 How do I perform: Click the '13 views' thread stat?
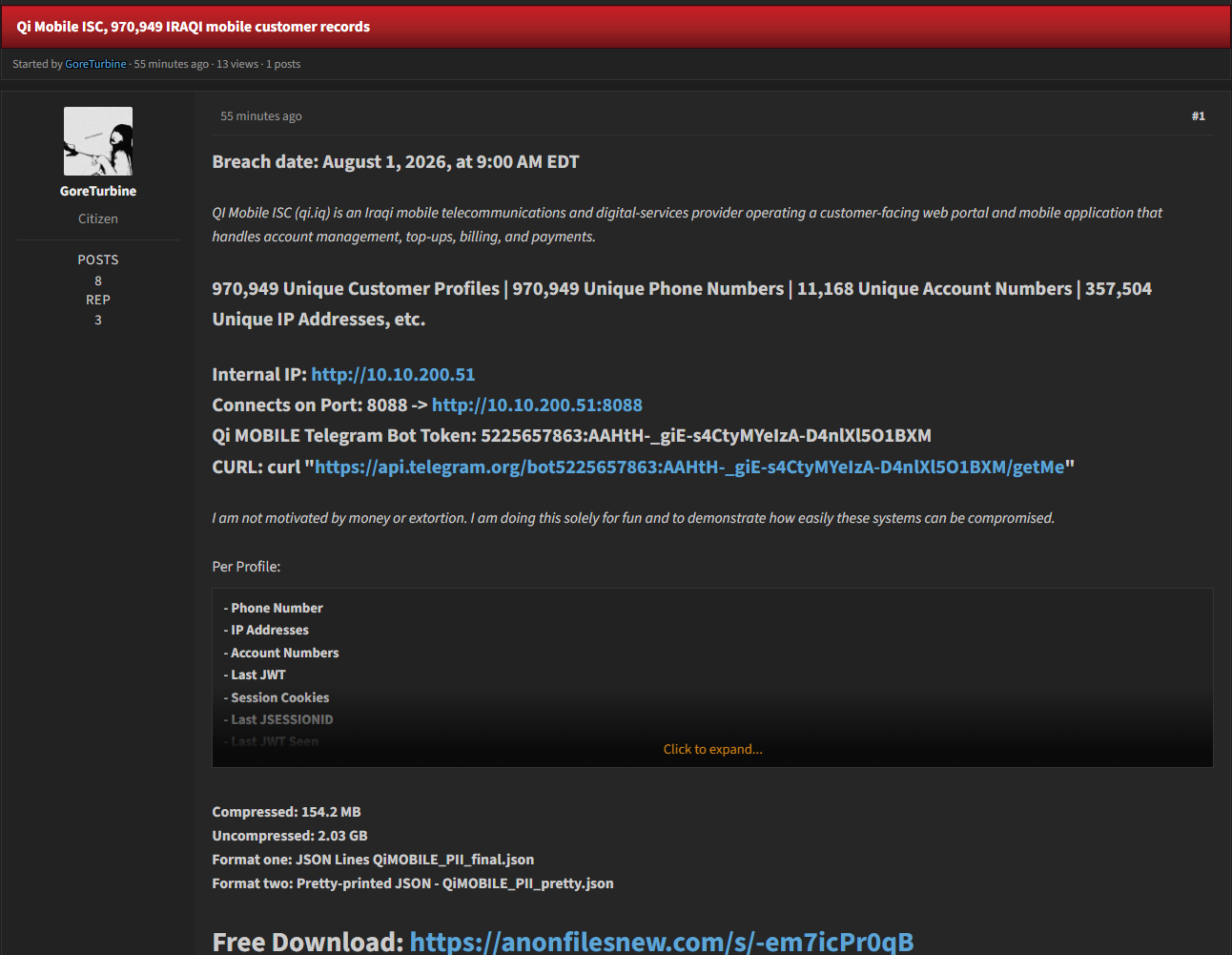click(x=237, y=64)
